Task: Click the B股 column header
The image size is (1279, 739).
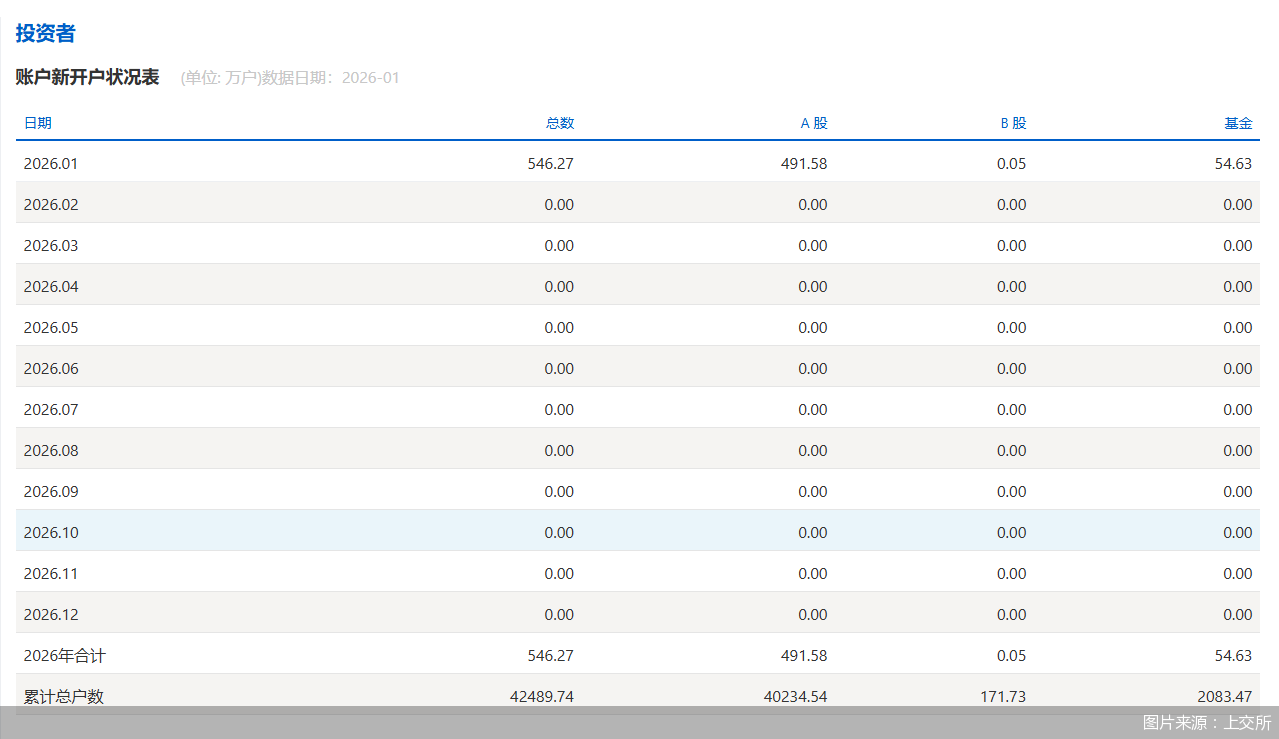Action: click(x=1013, y=123)
